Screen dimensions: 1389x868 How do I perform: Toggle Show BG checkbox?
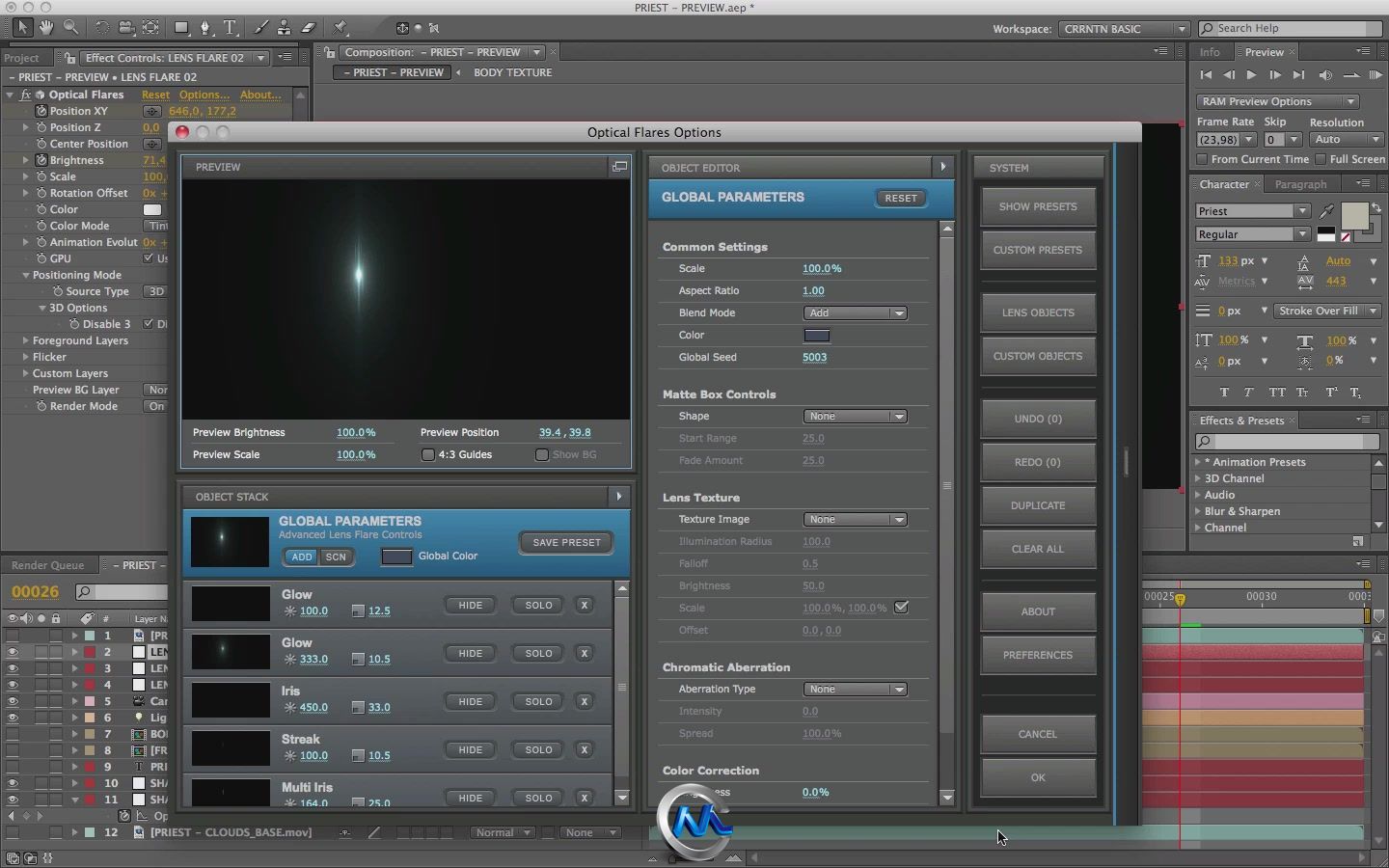tap(541, 454)
